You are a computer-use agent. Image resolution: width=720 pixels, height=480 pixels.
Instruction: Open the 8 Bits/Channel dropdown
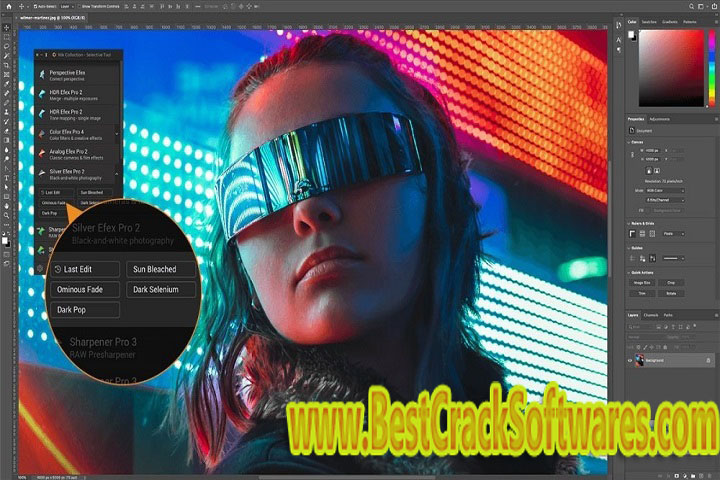665,200
